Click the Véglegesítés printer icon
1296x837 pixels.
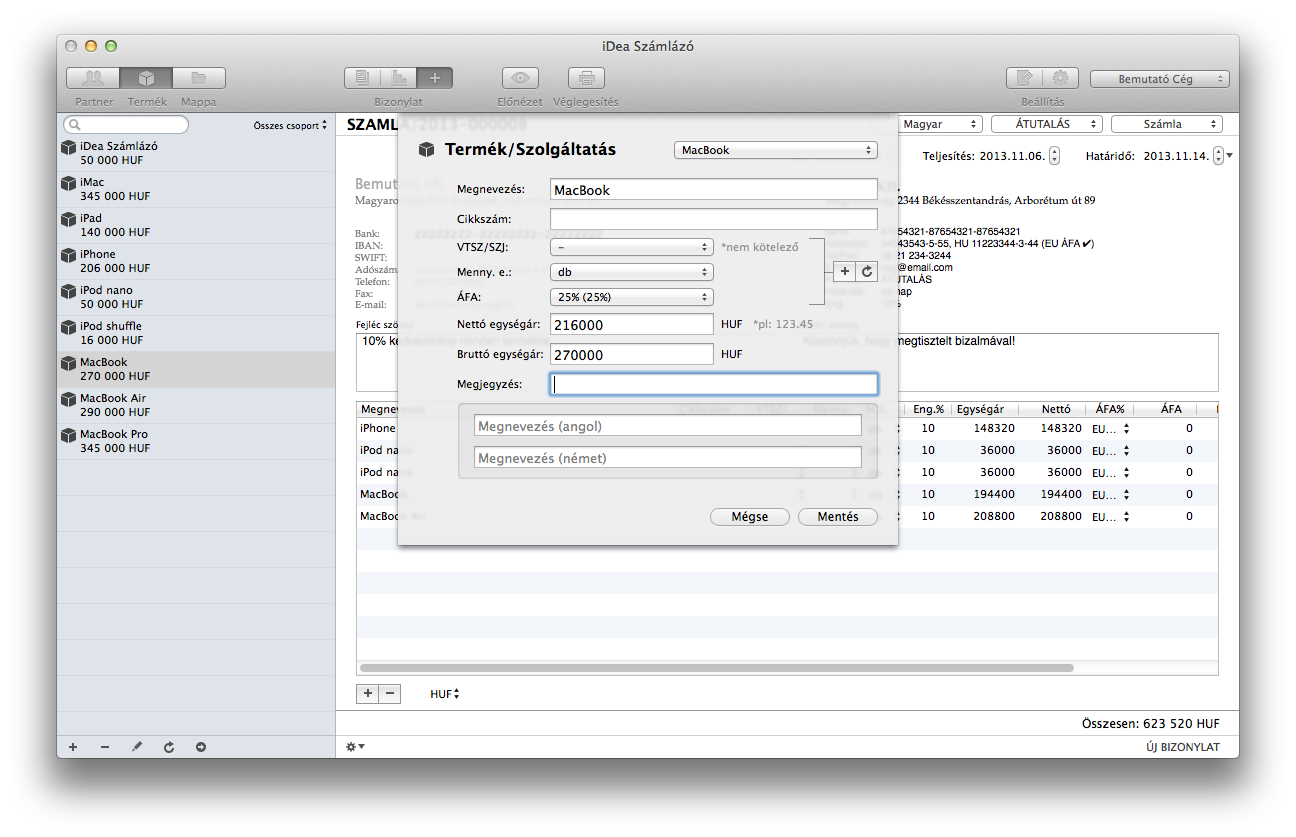click(x=586, y=78)
